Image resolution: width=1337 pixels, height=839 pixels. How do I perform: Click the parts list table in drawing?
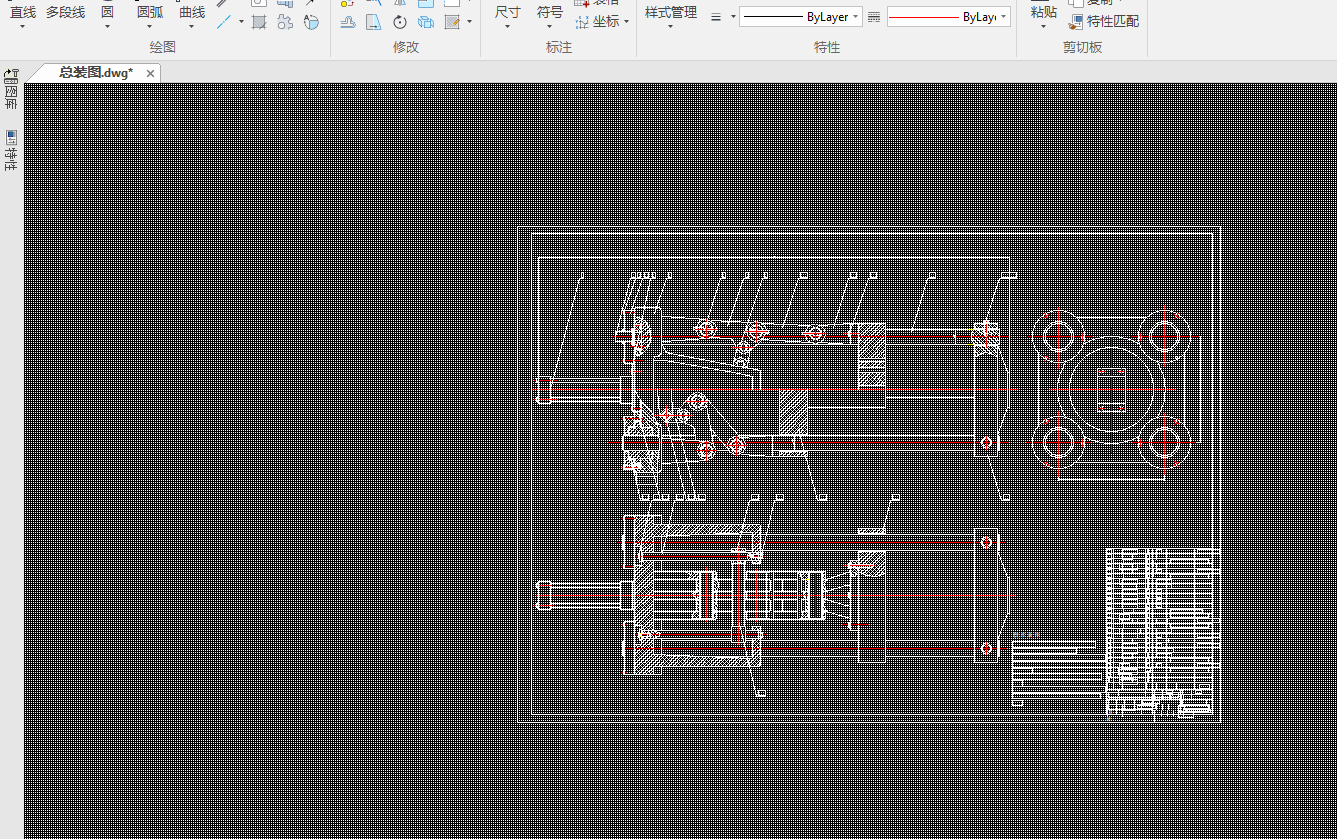1162,630
